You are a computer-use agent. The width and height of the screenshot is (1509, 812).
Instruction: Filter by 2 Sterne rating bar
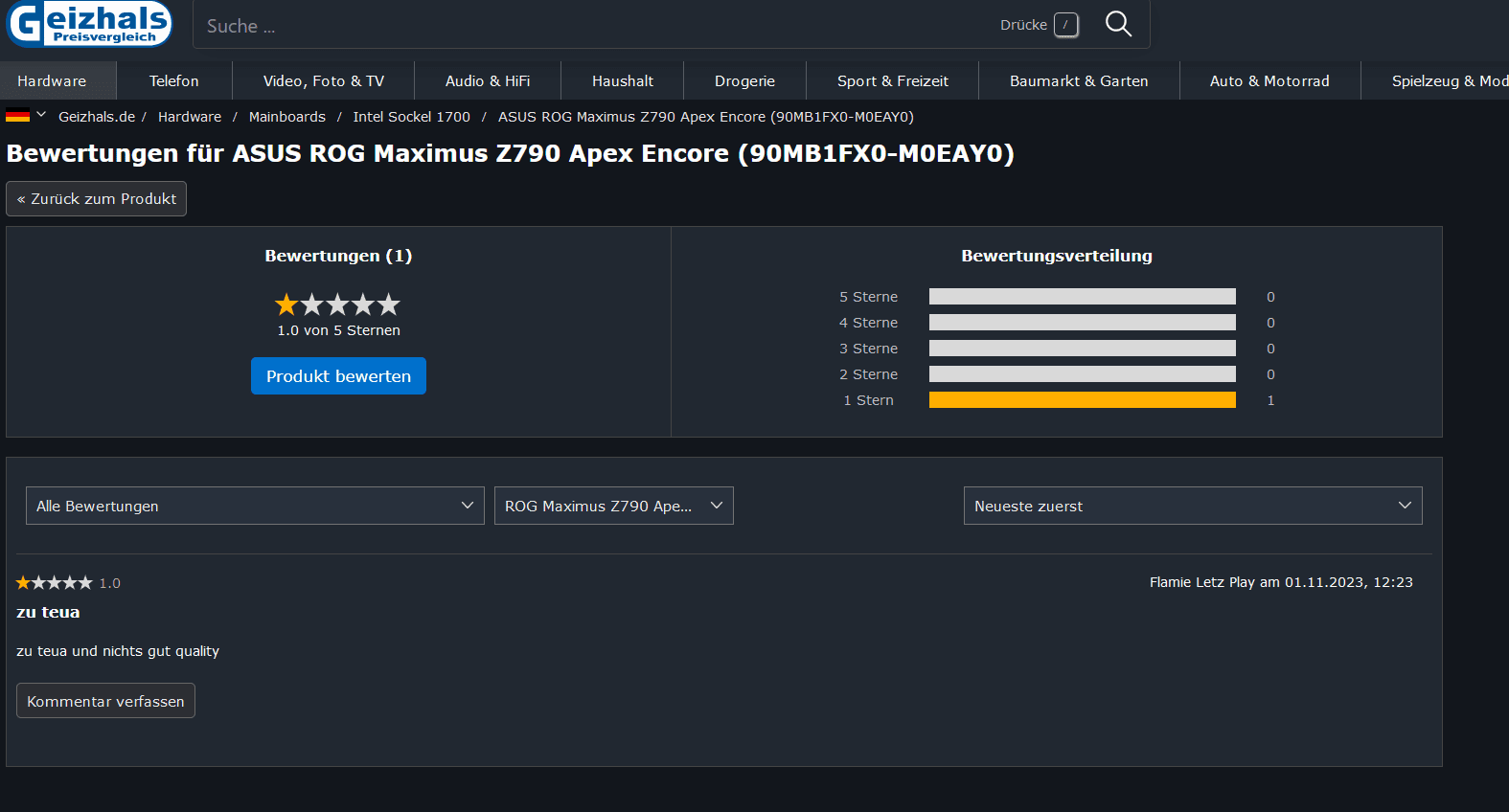[1083, 374]
